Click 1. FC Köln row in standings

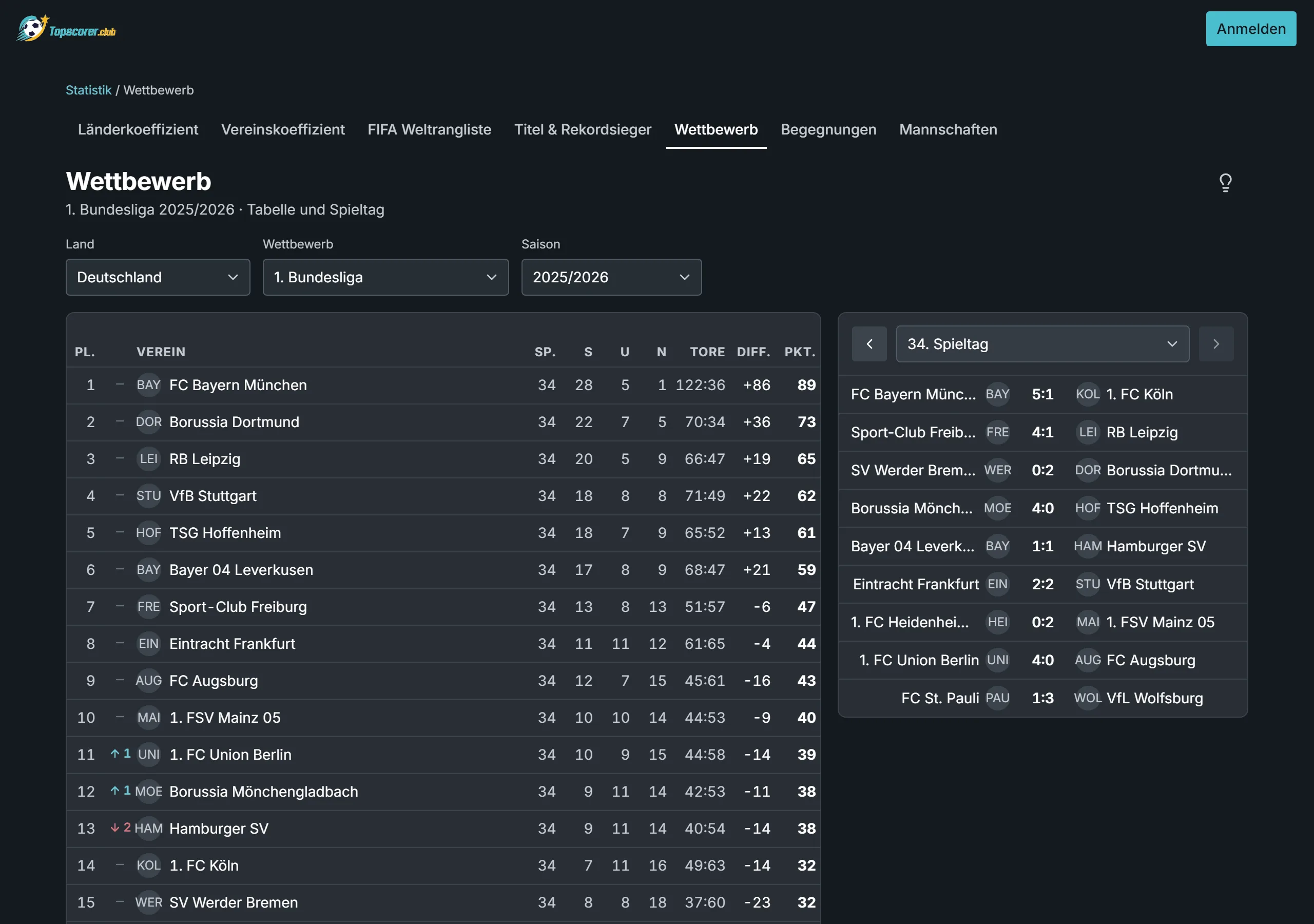coord(443,865)
